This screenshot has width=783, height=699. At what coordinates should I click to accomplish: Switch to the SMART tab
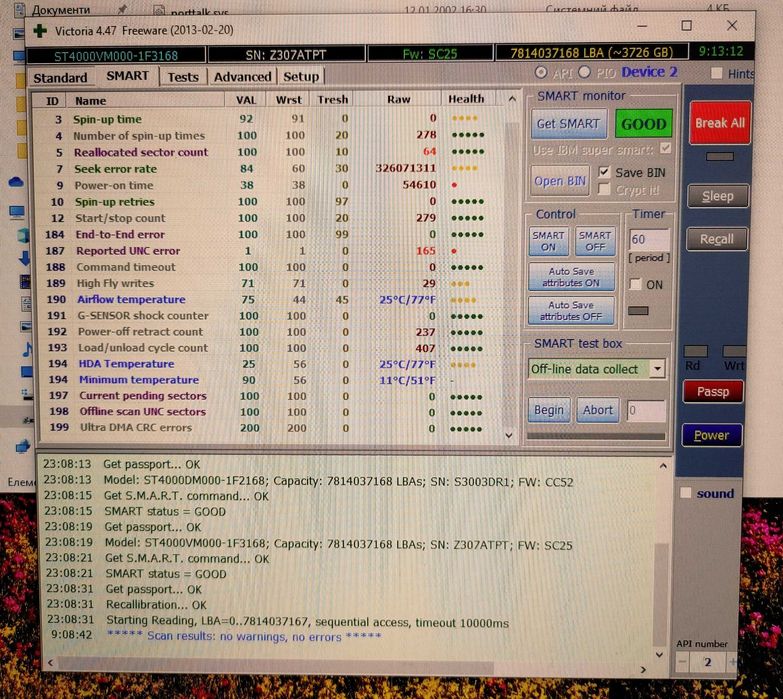127,76
